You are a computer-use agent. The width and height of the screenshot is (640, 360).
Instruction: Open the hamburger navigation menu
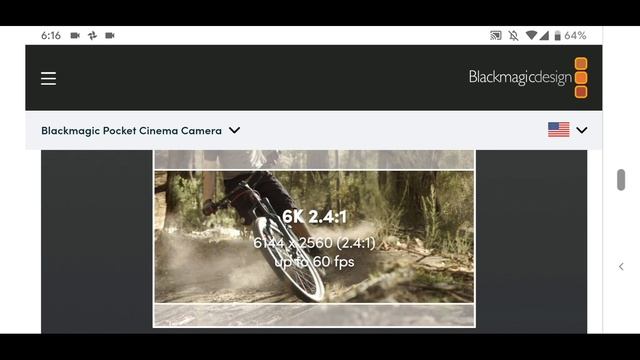point(49,78)
